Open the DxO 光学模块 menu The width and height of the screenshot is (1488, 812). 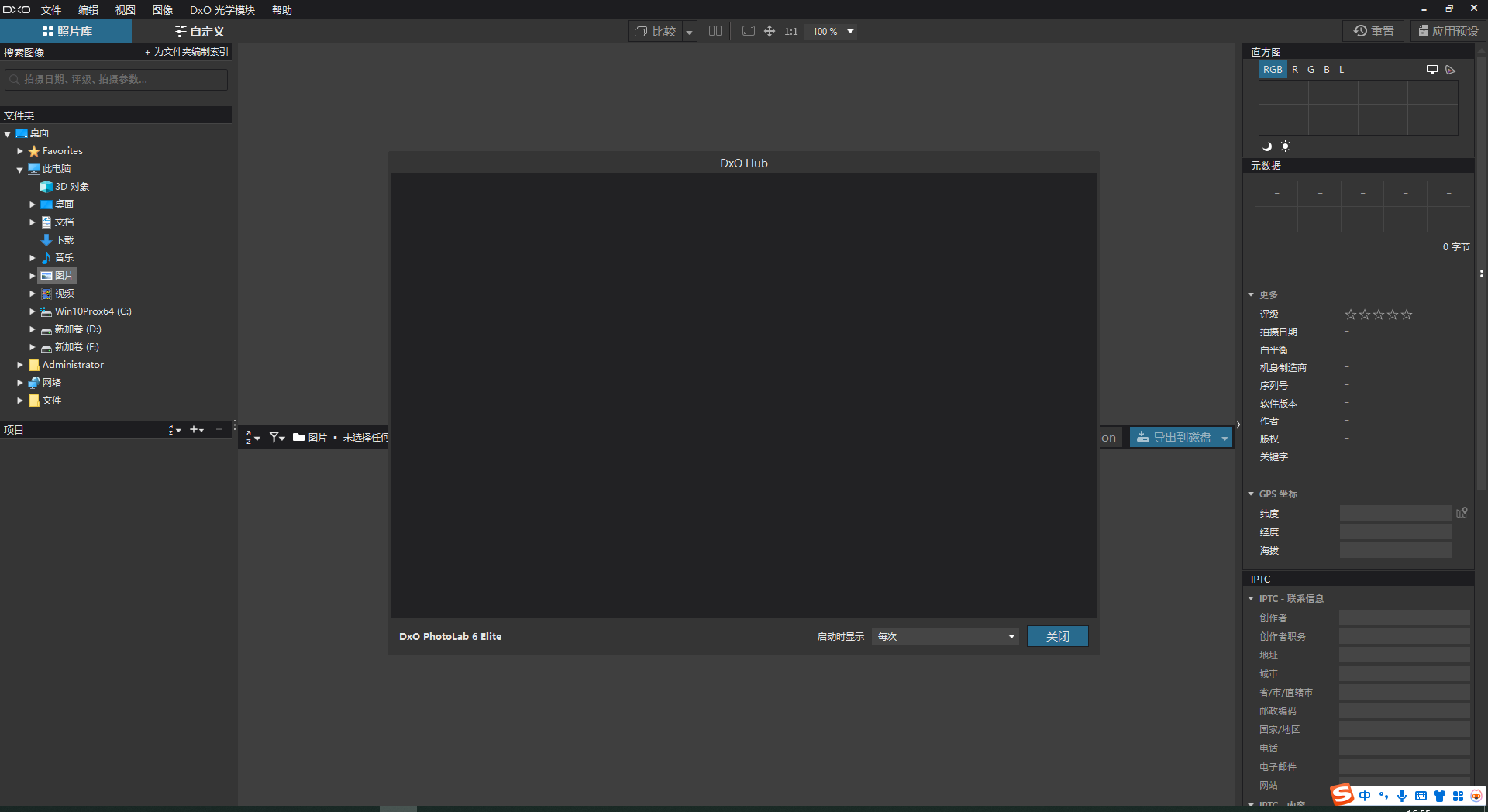[222, 10]
